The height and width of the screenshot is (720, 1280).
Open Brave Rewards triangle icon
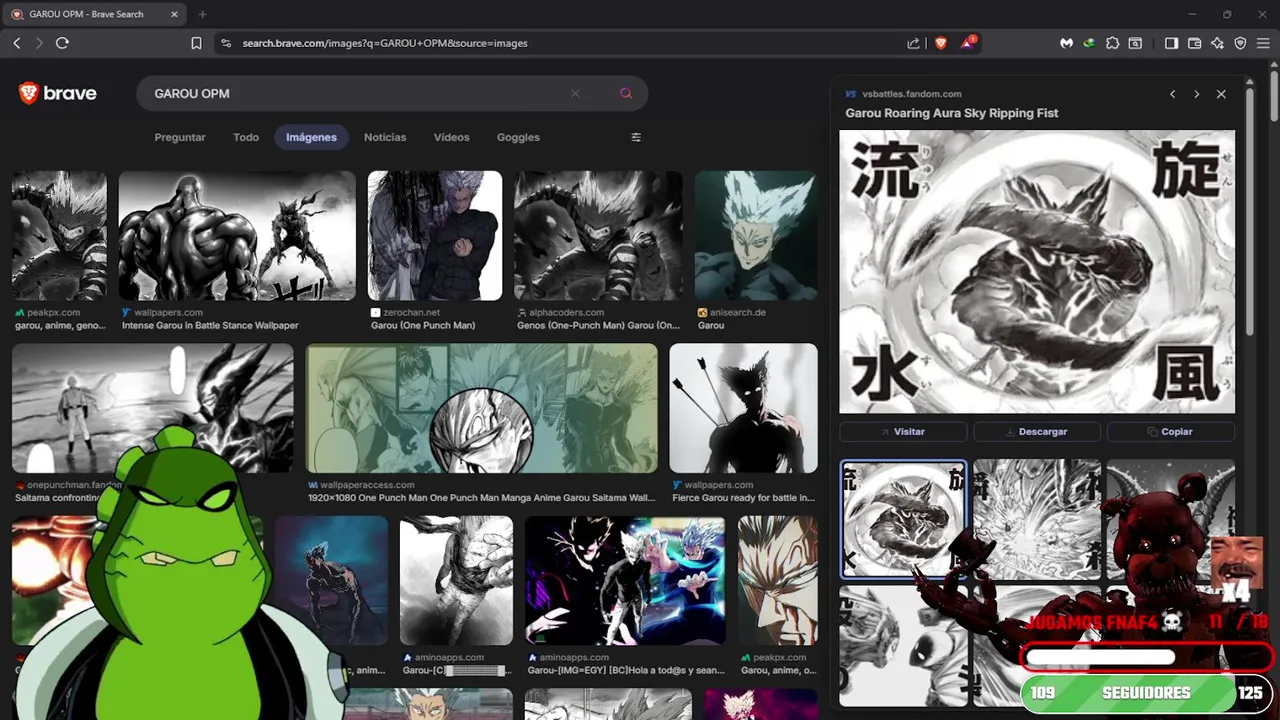pos(968,43)
